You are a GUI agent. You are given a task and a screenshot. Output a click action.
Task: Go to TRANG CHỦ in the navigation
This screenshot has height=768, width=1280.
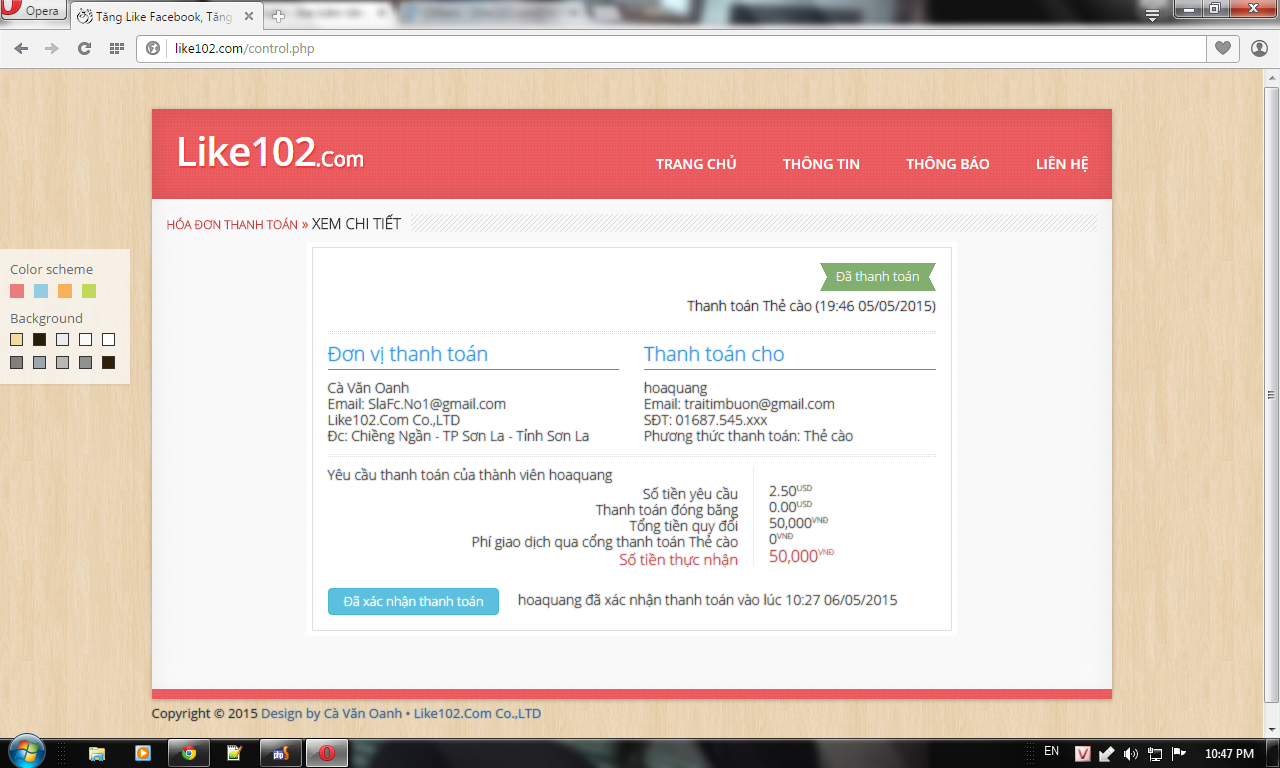(696, 164)
